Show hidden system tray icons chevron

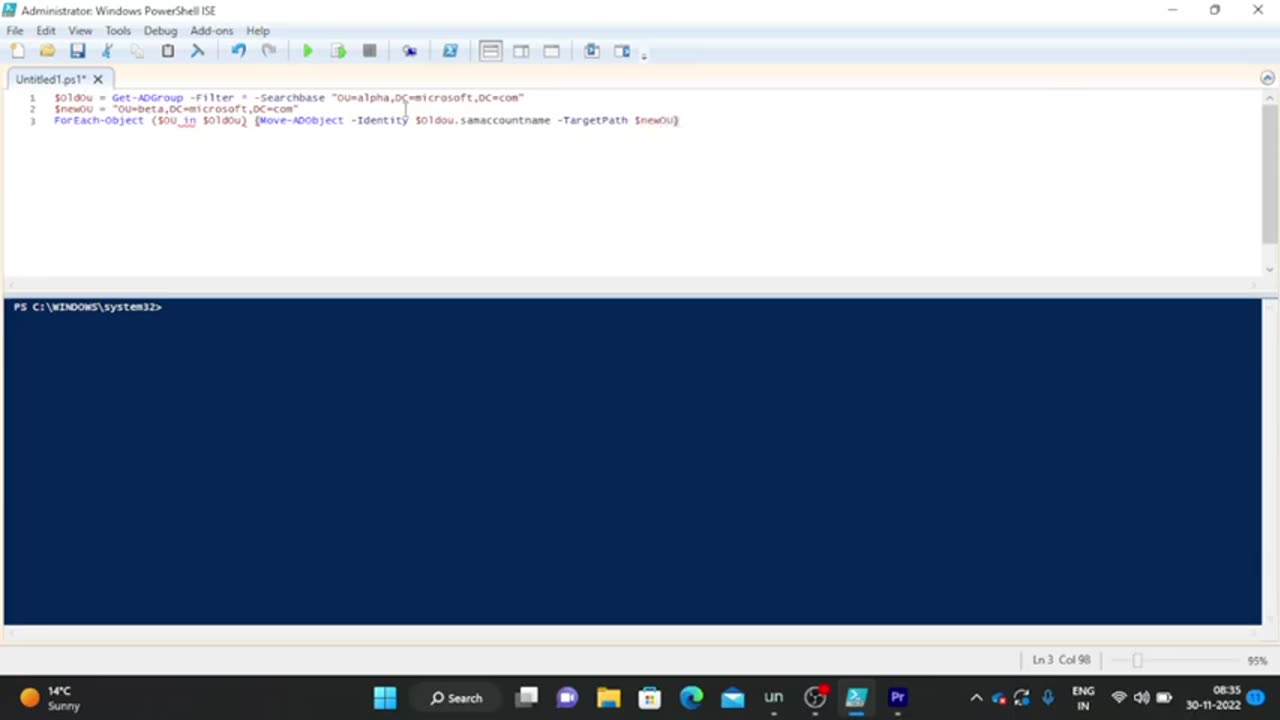coord(976,698)
